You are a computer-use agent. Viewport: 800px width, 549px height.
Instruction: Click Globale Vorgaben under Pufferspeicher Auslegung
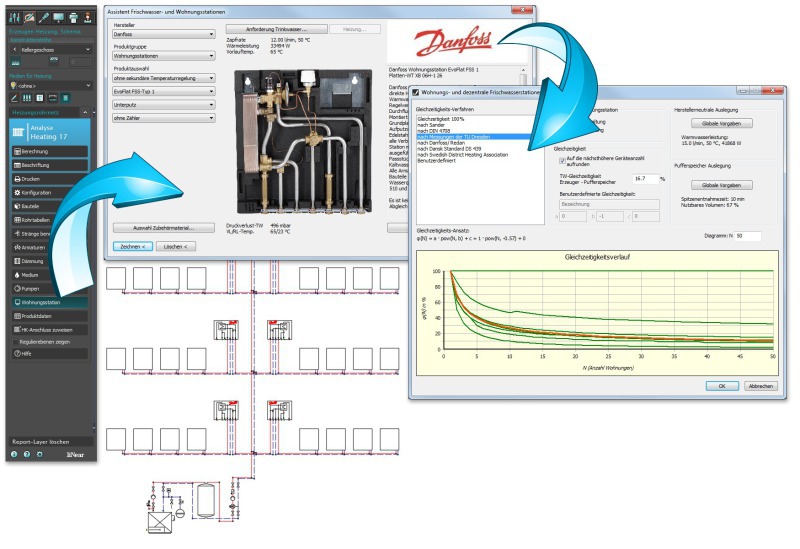click(721, 185)
